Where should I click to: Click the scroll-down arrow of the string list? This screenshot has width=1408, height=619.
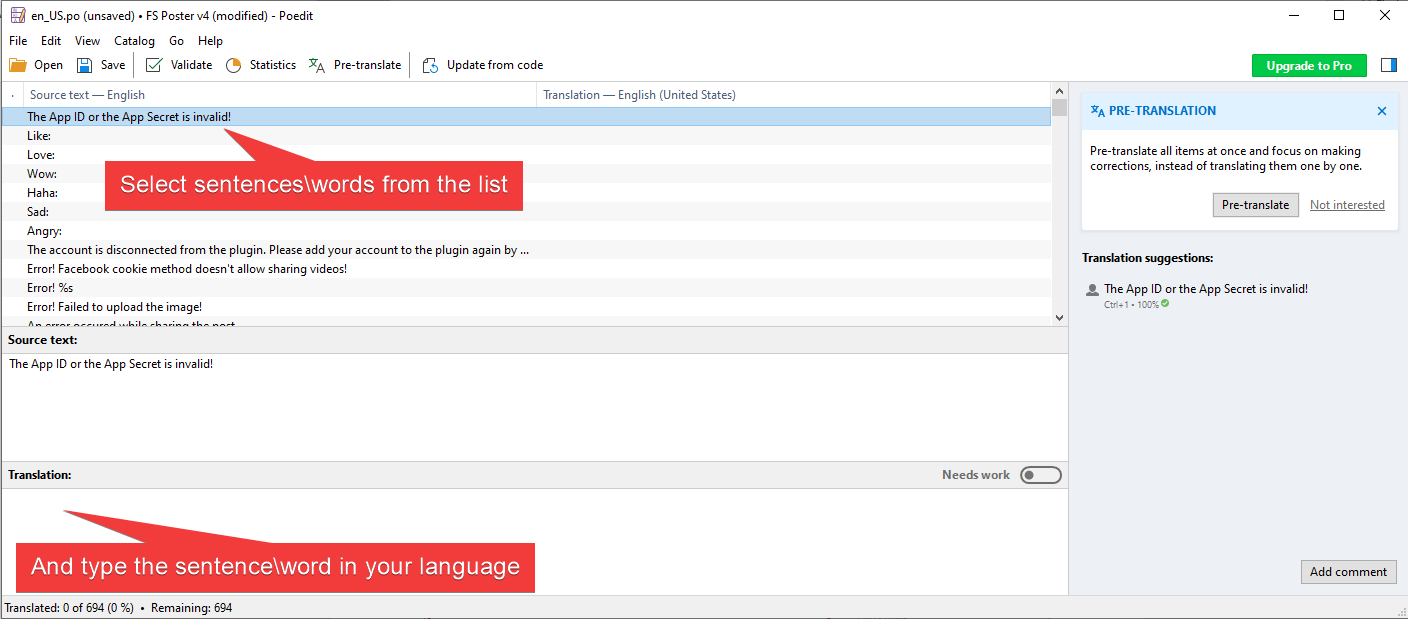1060,318
